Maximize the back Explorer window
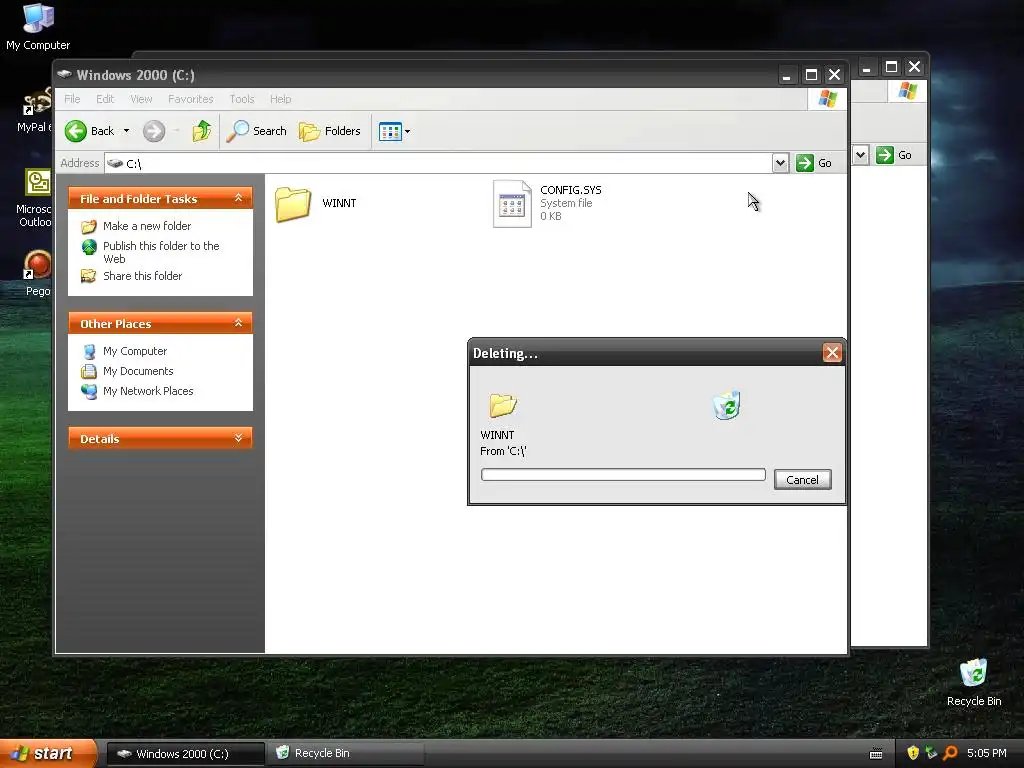Screen dimensions: 1024x768 coord(891,67)
